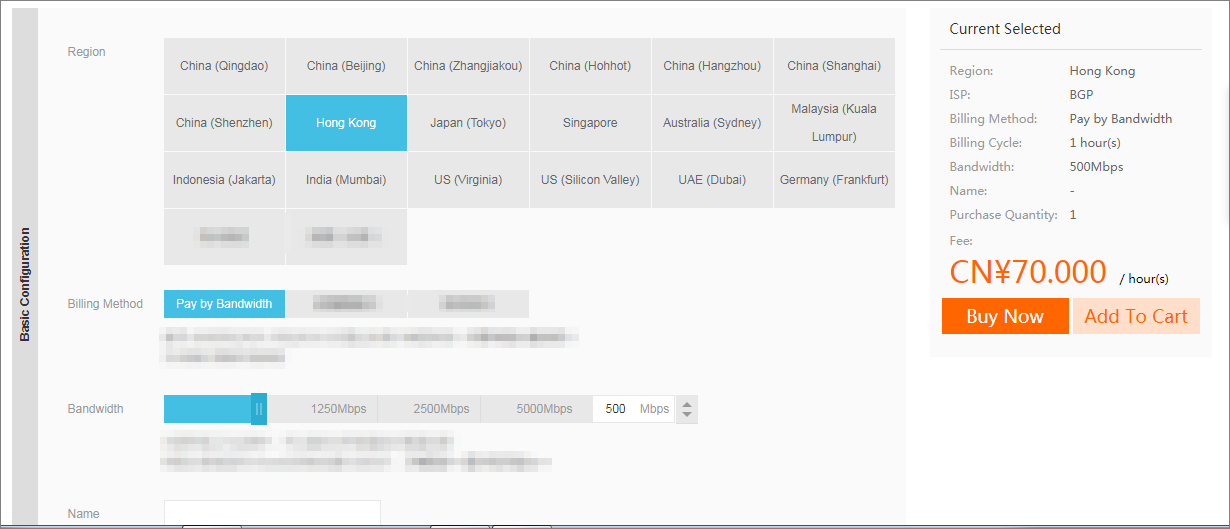1230x529 pixels.
Task: Choose the Japan (Tokyo) region
Action: pyautogui.click(x=468, y=123)
